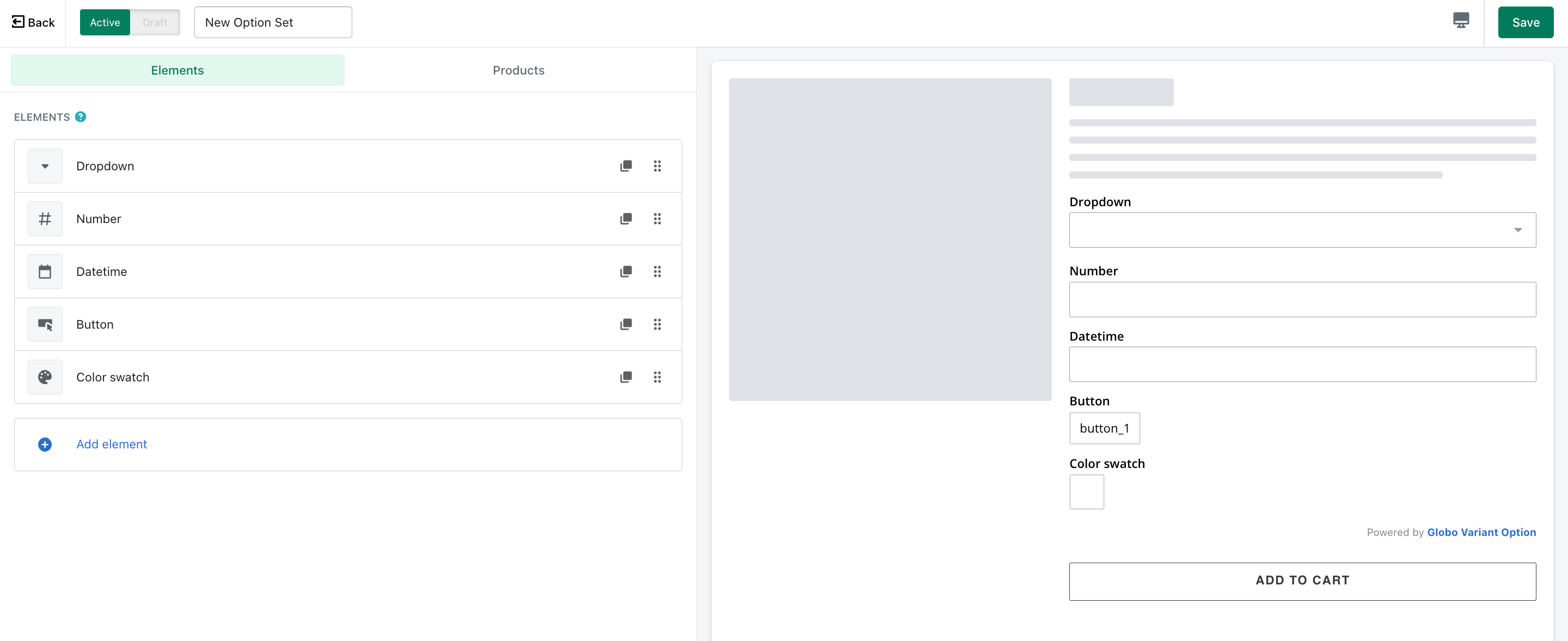Click the Color swatch palette icon

pyautogui.click(x=45, y=377)
